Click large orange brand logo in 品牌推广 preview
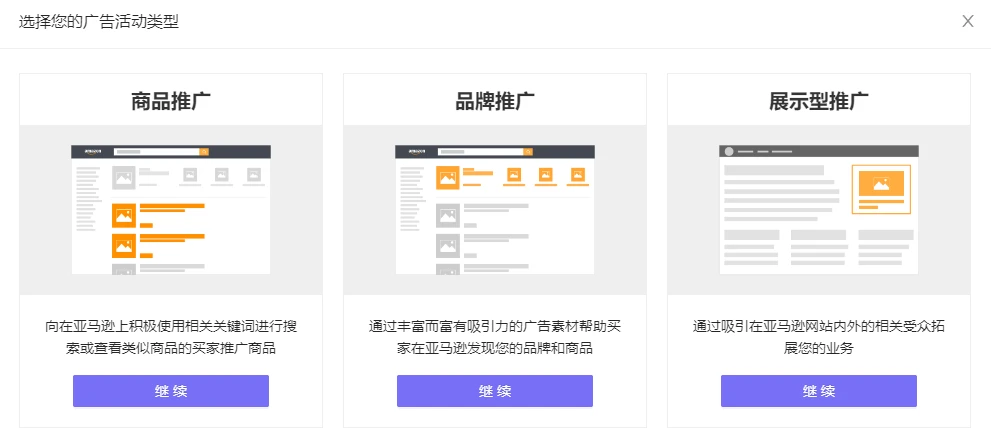Image resolution: width=991 pixels, height=447 pixels. pos(447,178)
